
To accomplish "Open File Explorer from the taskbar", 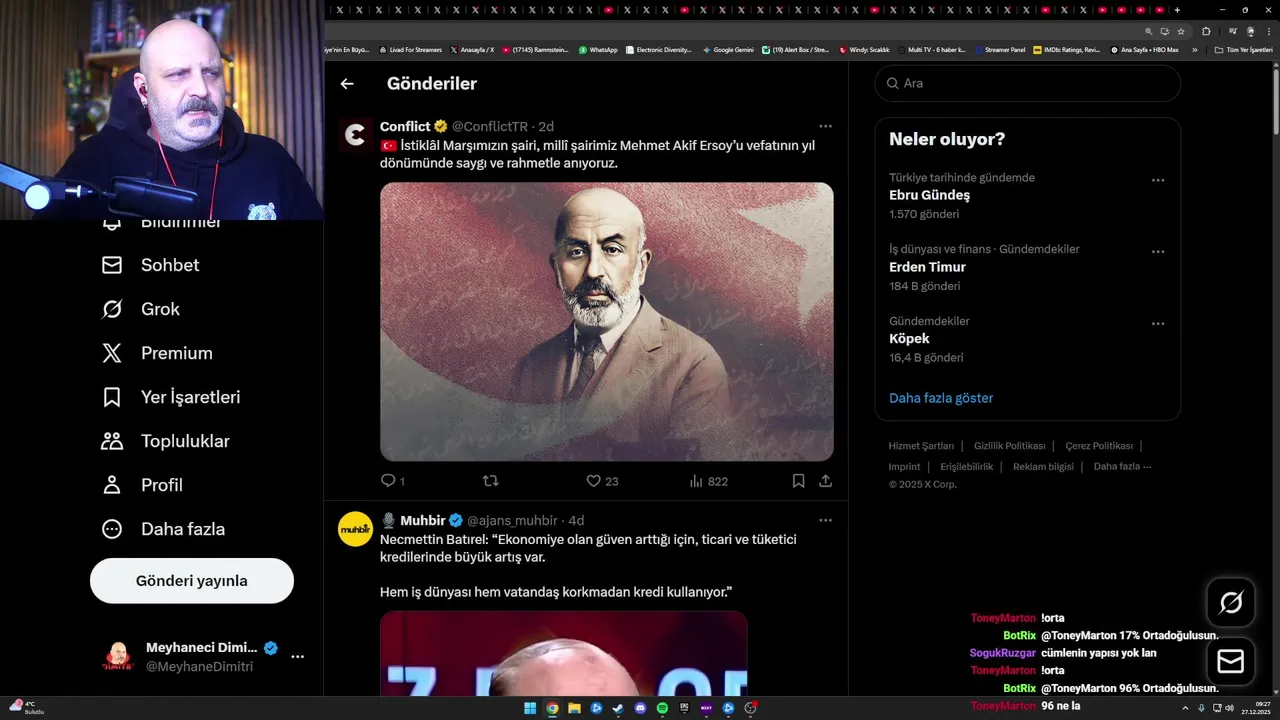I will [574, 708].
